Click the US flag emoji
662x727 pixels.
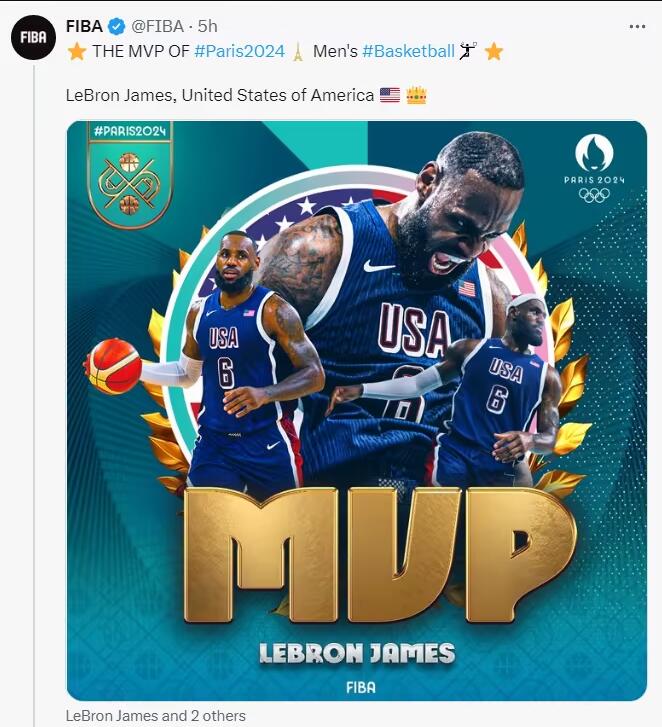pos(390,95)
